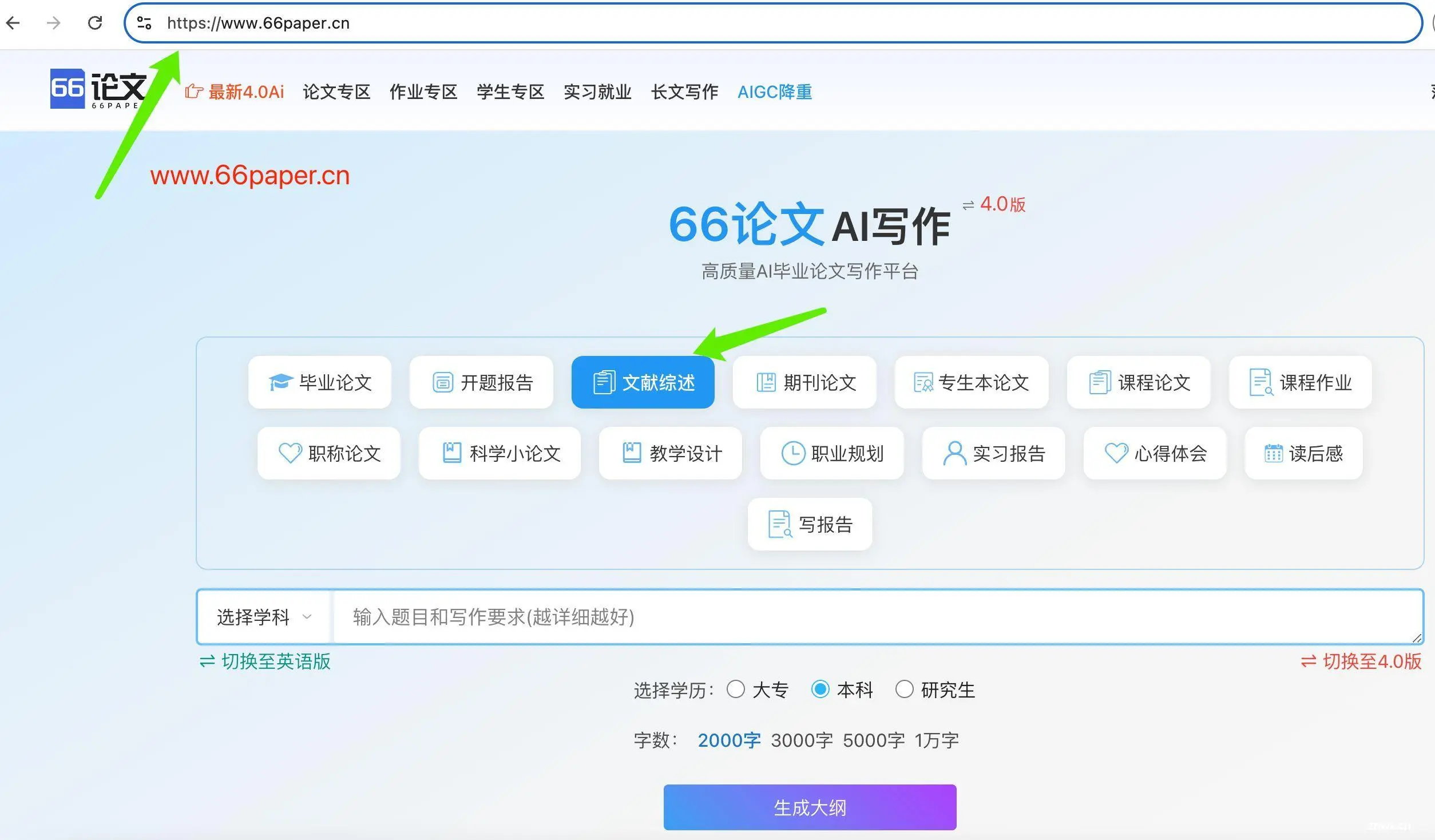Viewport: 1435px width, 840px height.
Task: Click the 生成大纲 button
Action: tap(810, 807)
